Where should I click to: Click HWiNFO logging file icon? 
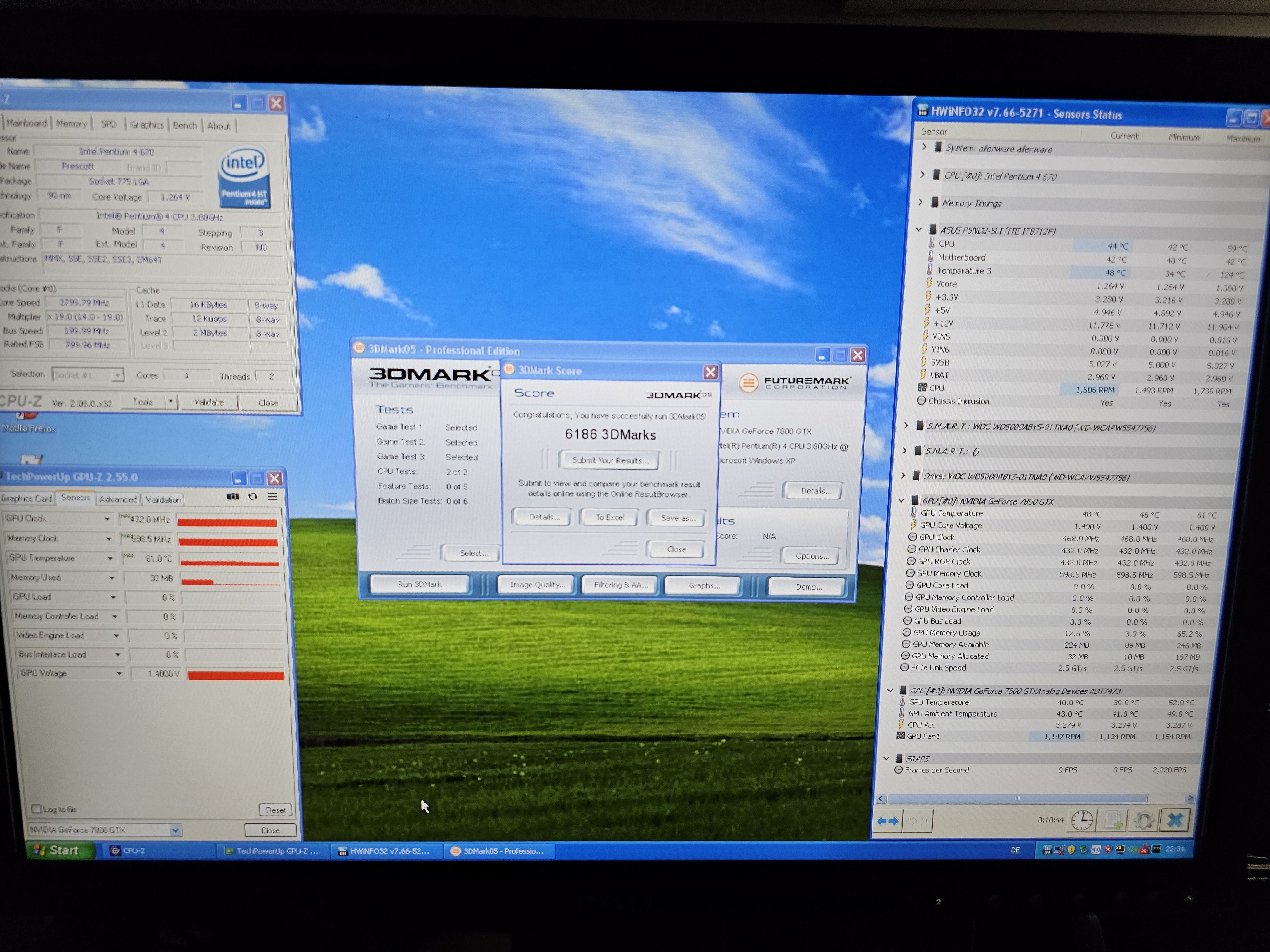pos(1113,821)
